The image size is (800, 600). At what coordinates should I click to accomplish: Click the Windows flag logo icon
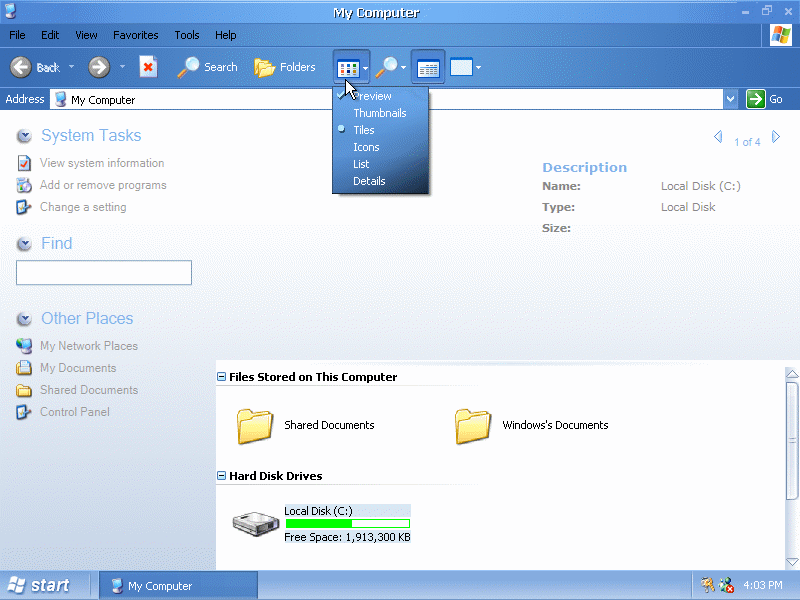click(781, 35)
